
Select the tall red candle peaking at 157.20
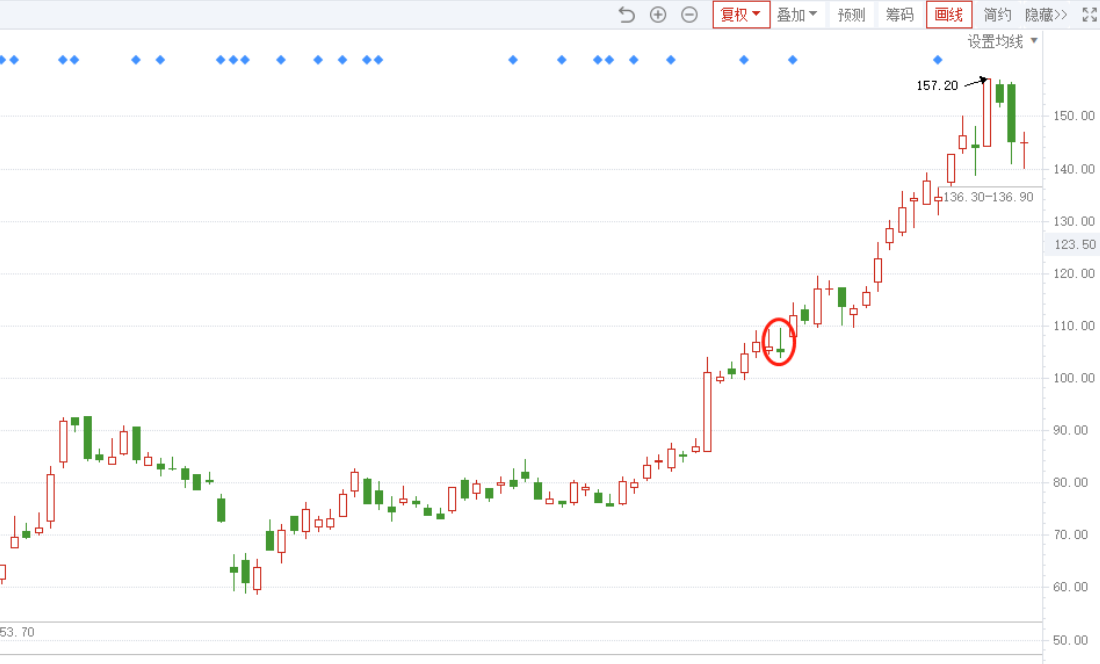pos(987,112)
